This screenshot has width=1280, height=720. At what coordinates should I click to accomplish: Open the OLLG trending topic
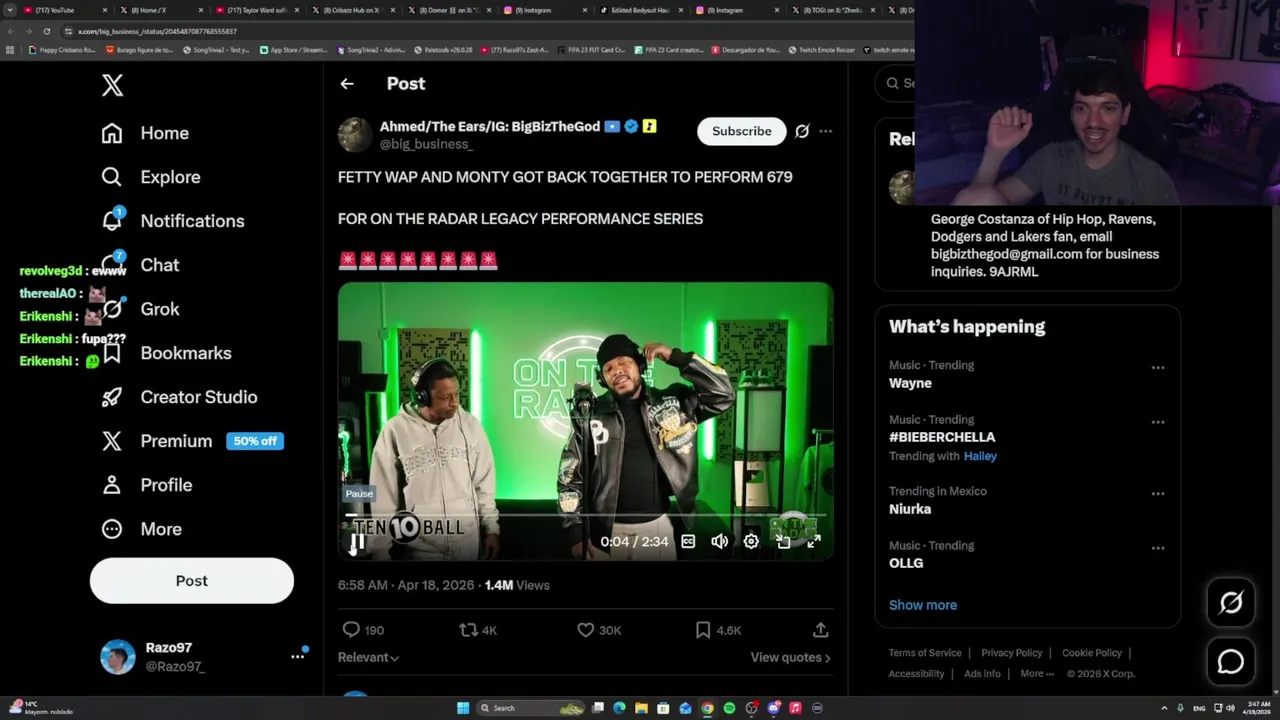[906, 563]
